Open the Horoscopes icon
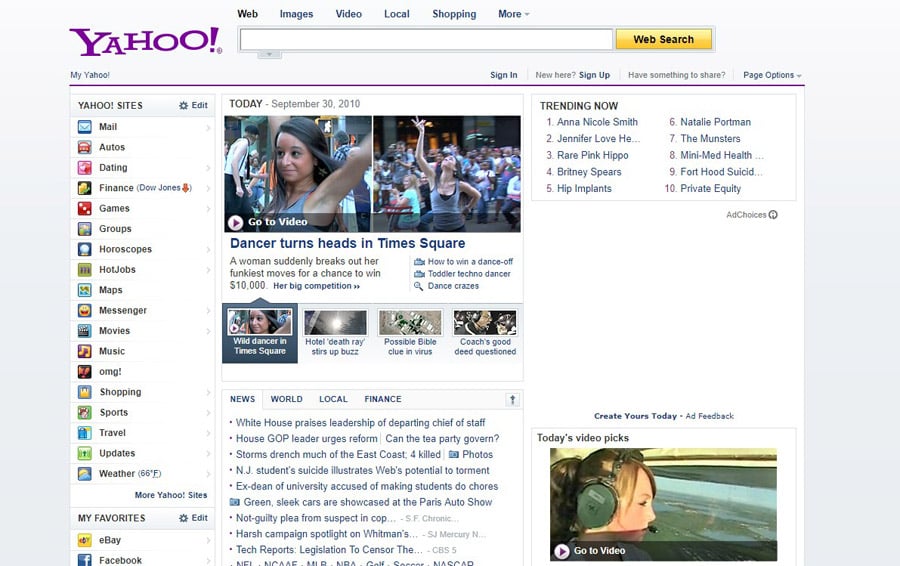 pos(85,249)
